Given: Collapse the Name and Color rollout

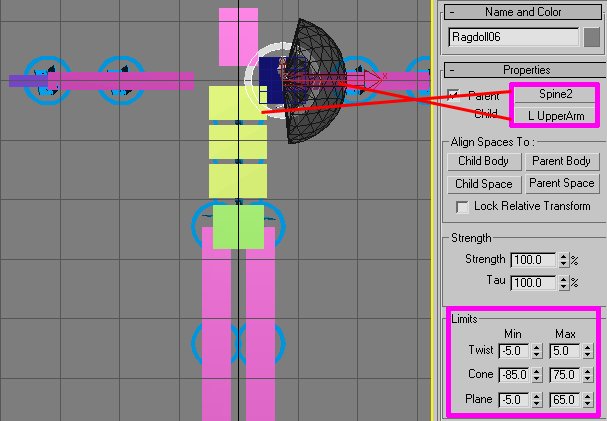Looking at the screenshot, I should [452, 11].
